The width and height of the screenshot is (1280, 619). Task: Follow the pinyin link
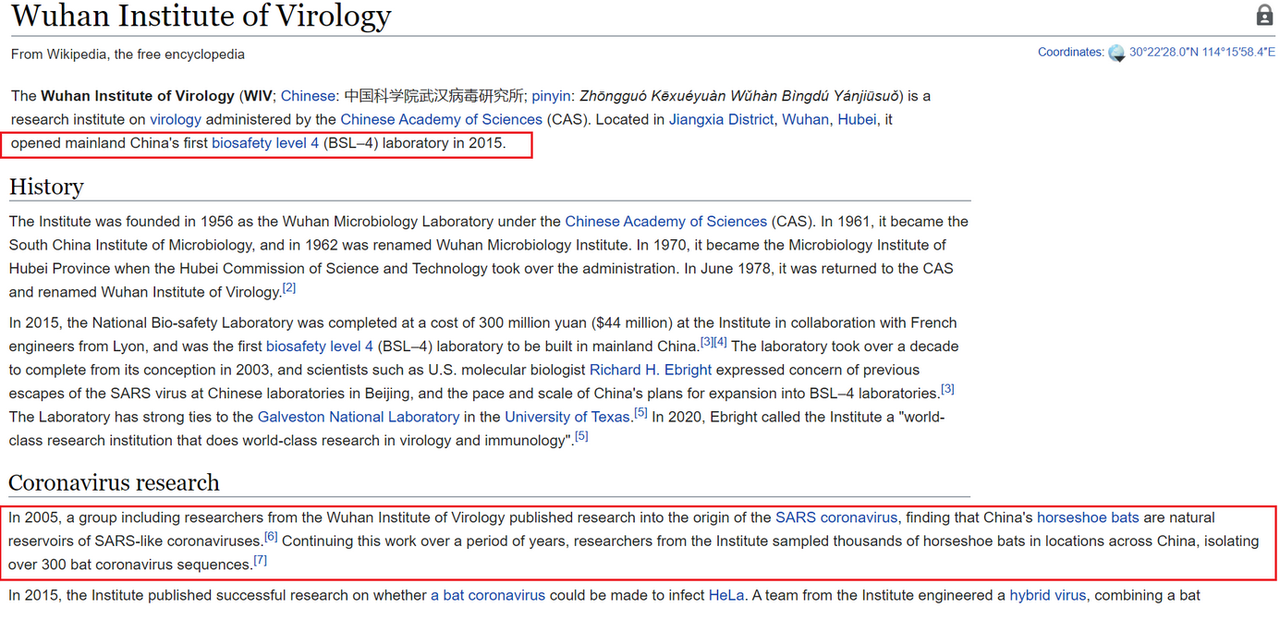tap(551, 96)
